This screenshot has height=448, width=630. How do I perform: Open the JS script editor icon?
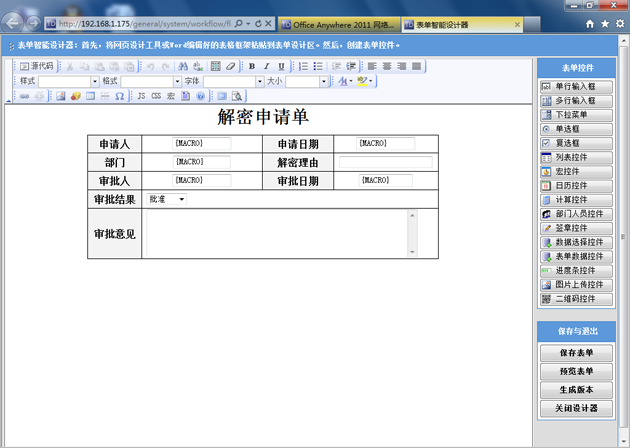pos(141,96)
